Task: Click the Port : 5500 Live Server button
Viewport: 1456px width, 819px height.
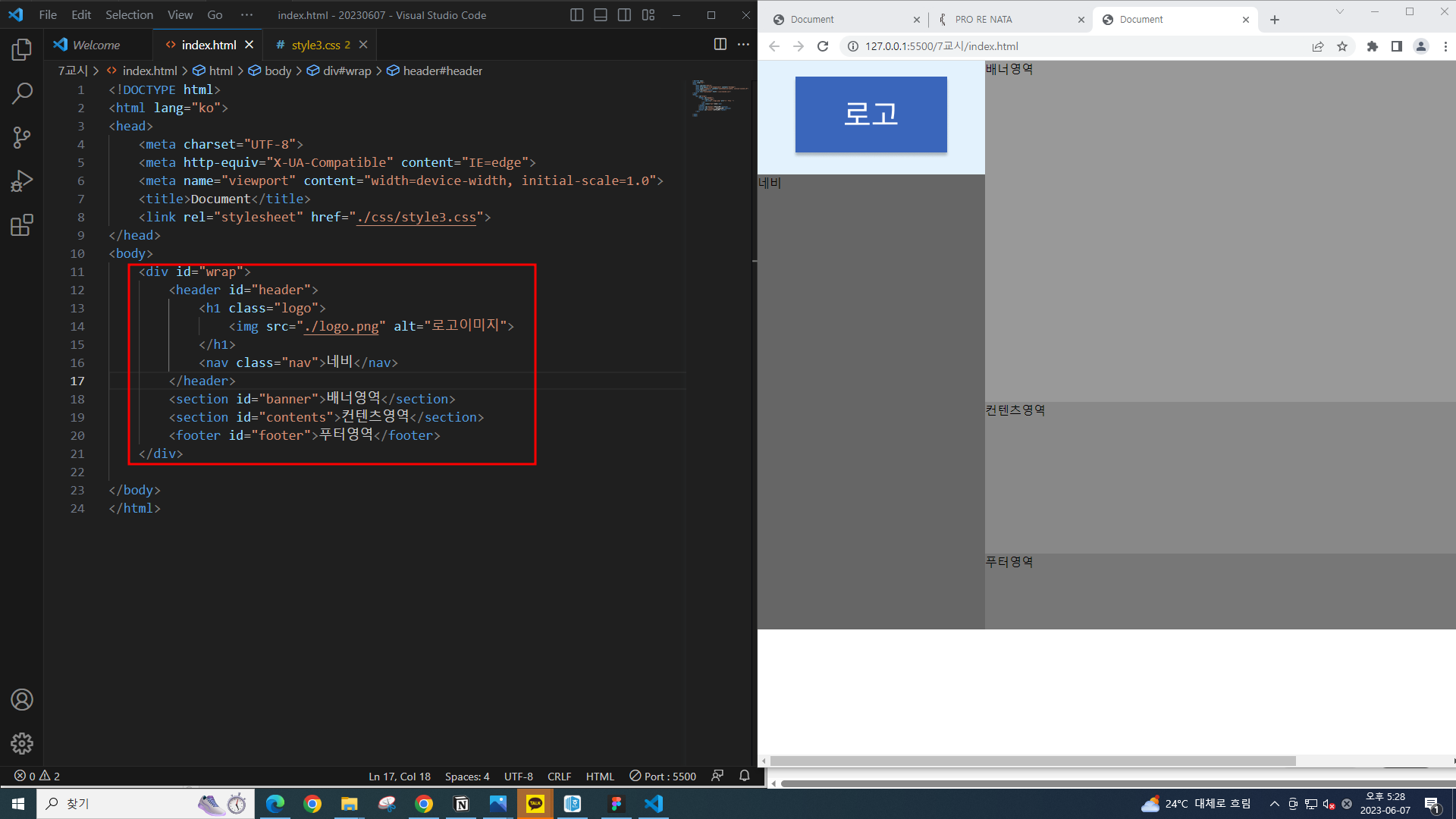Action: coord(663,777)
